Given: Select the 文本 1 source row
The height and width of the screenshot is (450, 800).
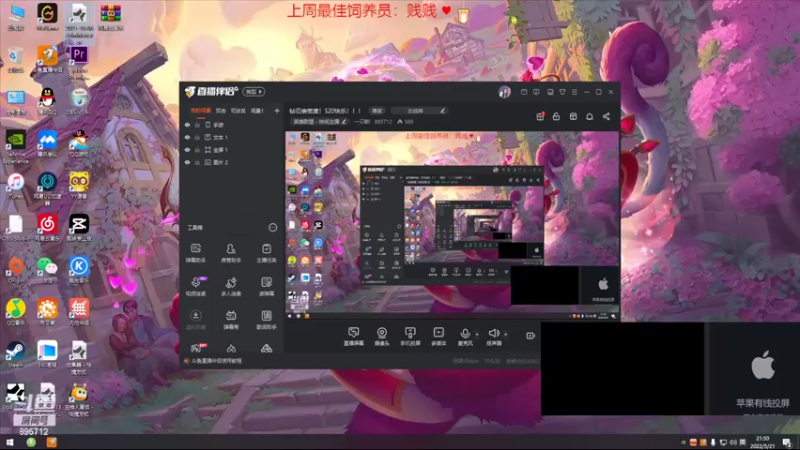Looking at the screenshot, I should pos(232,137).
